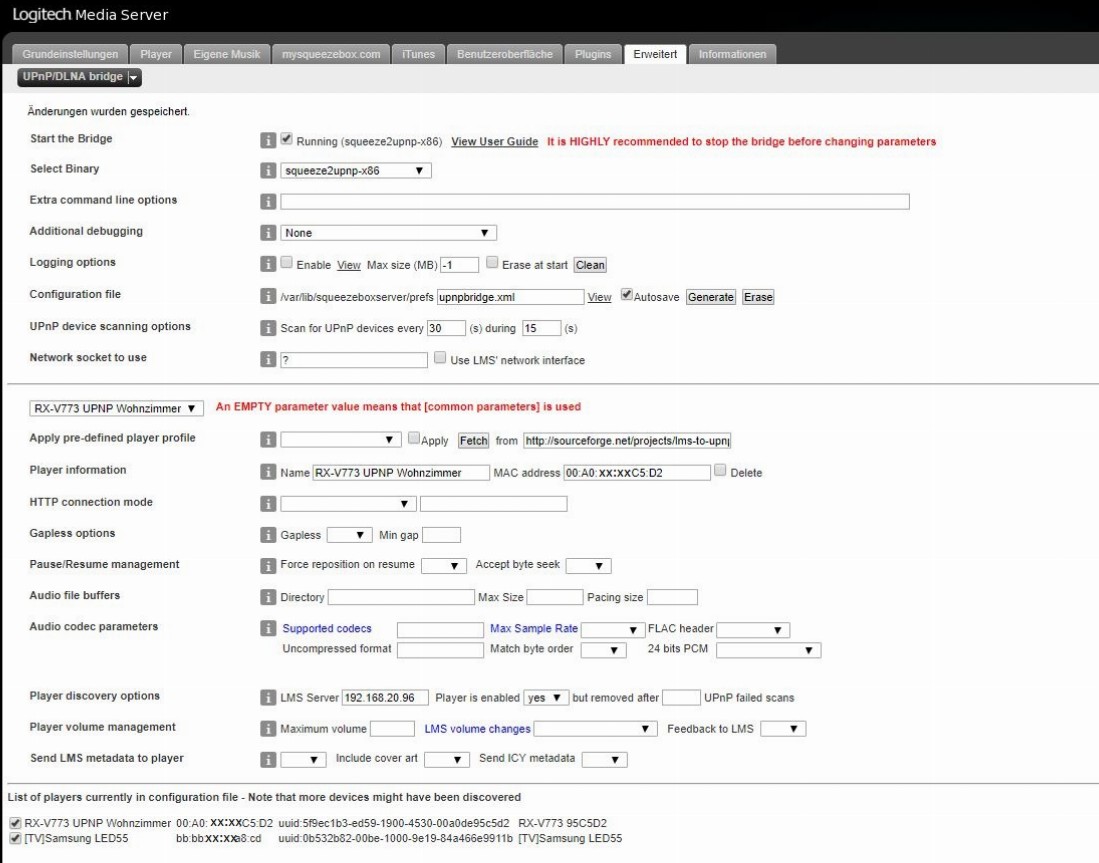
Task: Switch to Grundeinstellungen tab
Action: pos(70,54)
